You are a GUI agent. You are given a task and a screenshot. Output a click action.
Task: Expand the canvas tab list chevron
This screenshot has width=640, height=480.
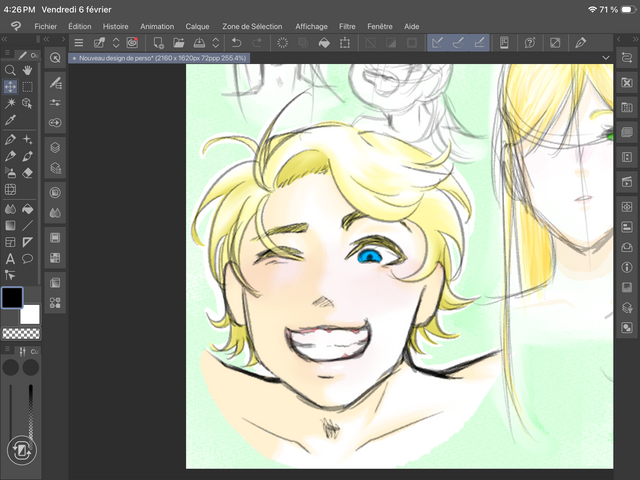pyautogui.click(x=606, y=59)
